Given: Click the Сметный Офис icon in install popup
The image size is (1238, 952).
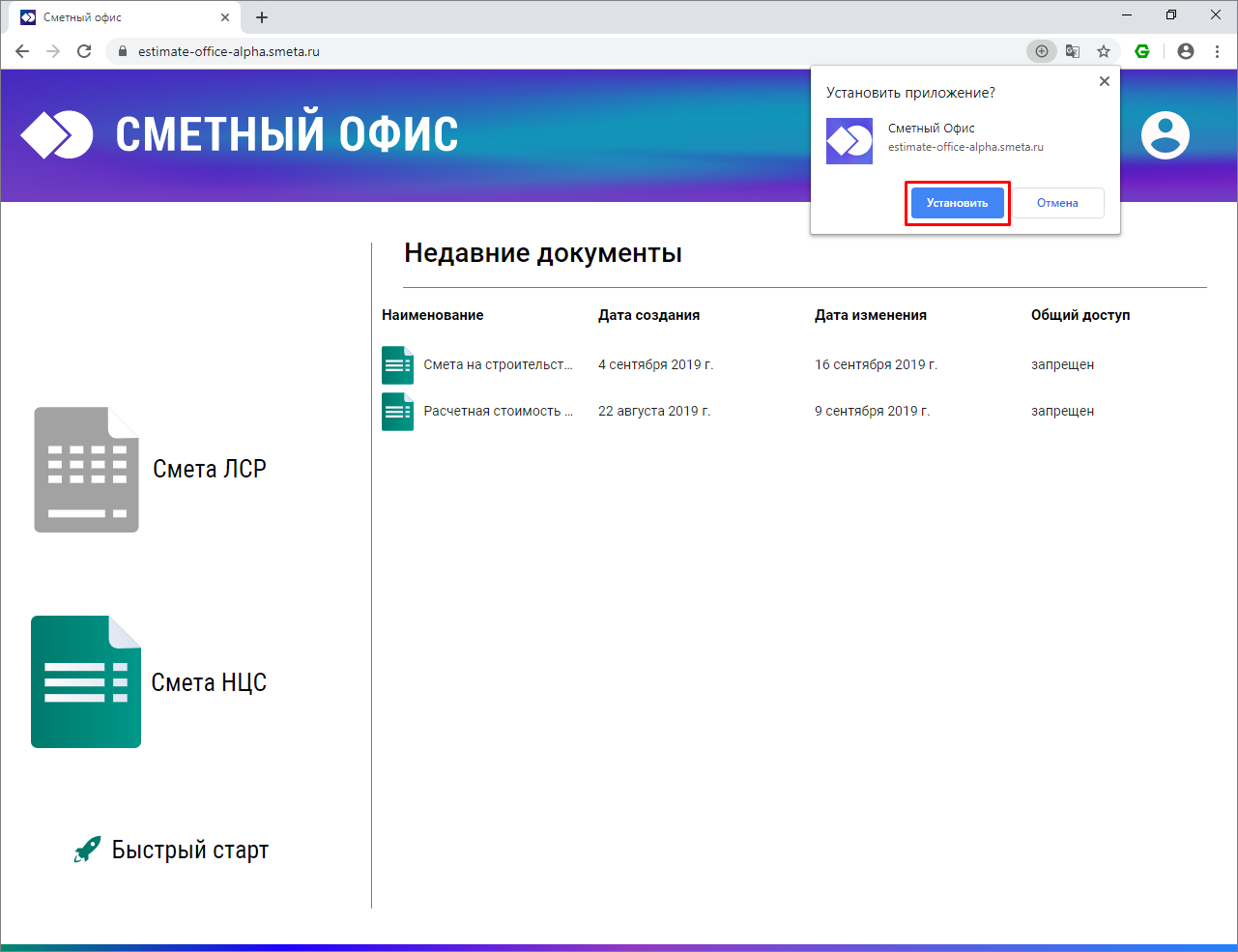Looking at the screenshot, I should tap(849, 141).
